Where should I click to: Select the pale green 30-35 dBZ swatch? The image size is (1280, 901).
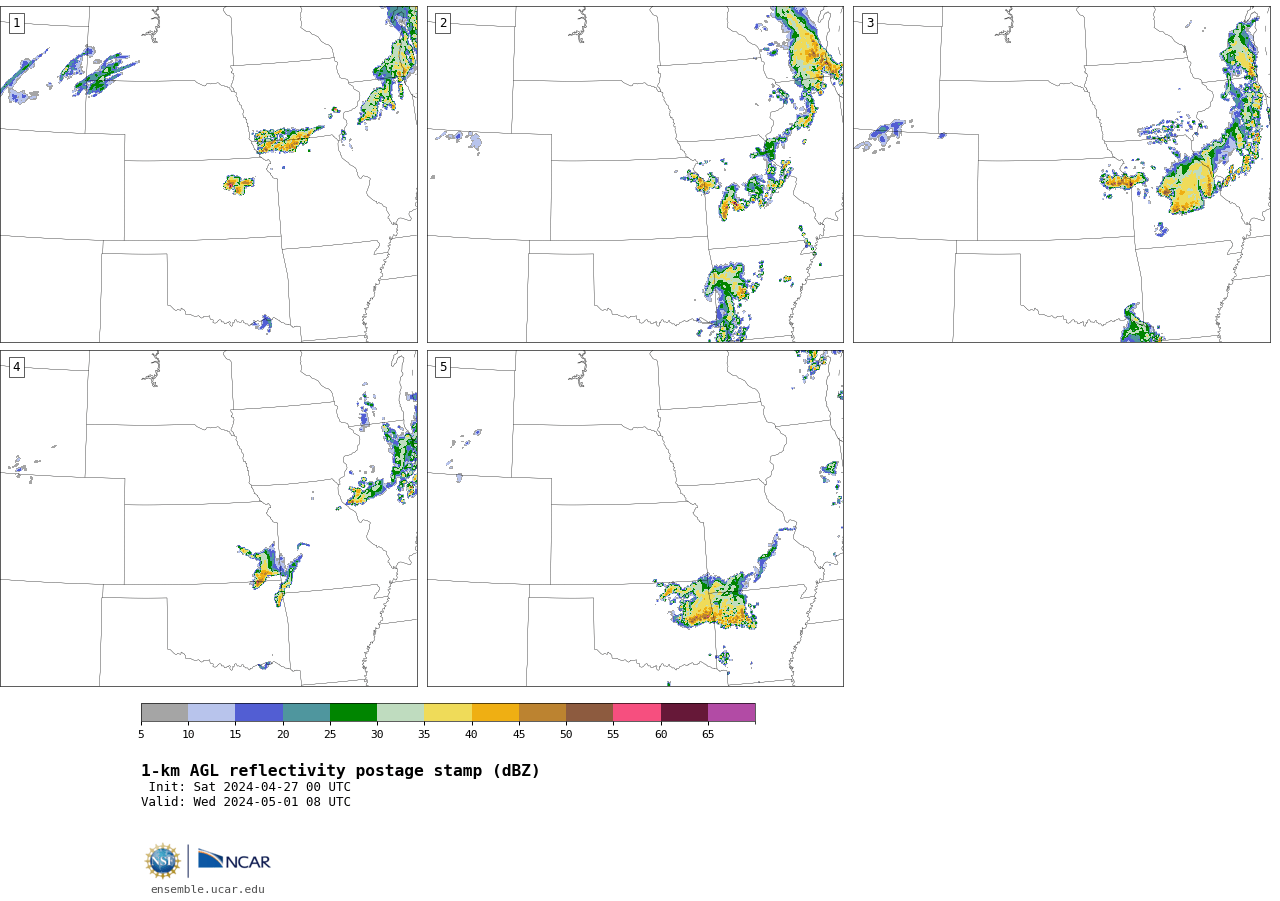[400, 713]
